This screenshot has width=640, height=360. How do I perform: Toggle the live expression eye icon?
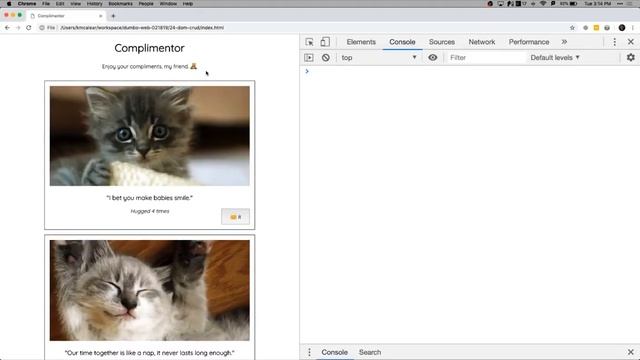[x=433, y=58]
